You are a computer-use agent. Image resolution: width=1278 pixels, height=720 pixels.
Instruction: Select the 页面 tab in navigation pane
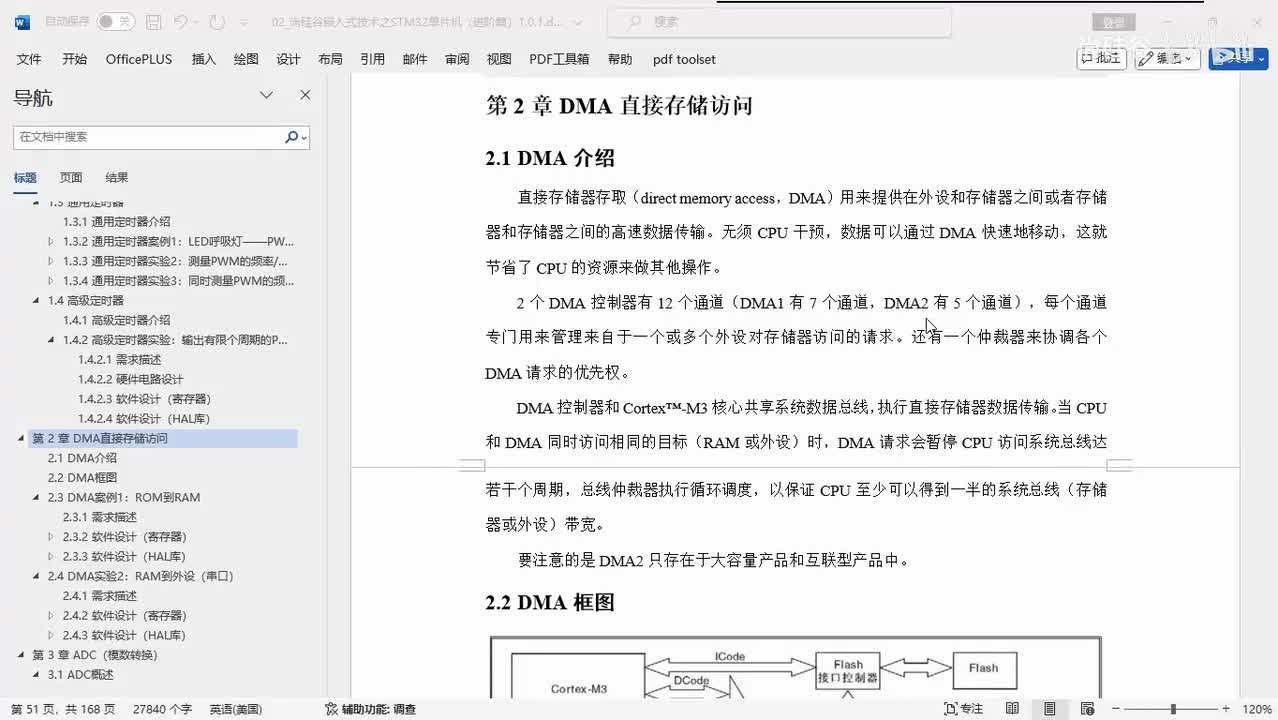[70, 178]
